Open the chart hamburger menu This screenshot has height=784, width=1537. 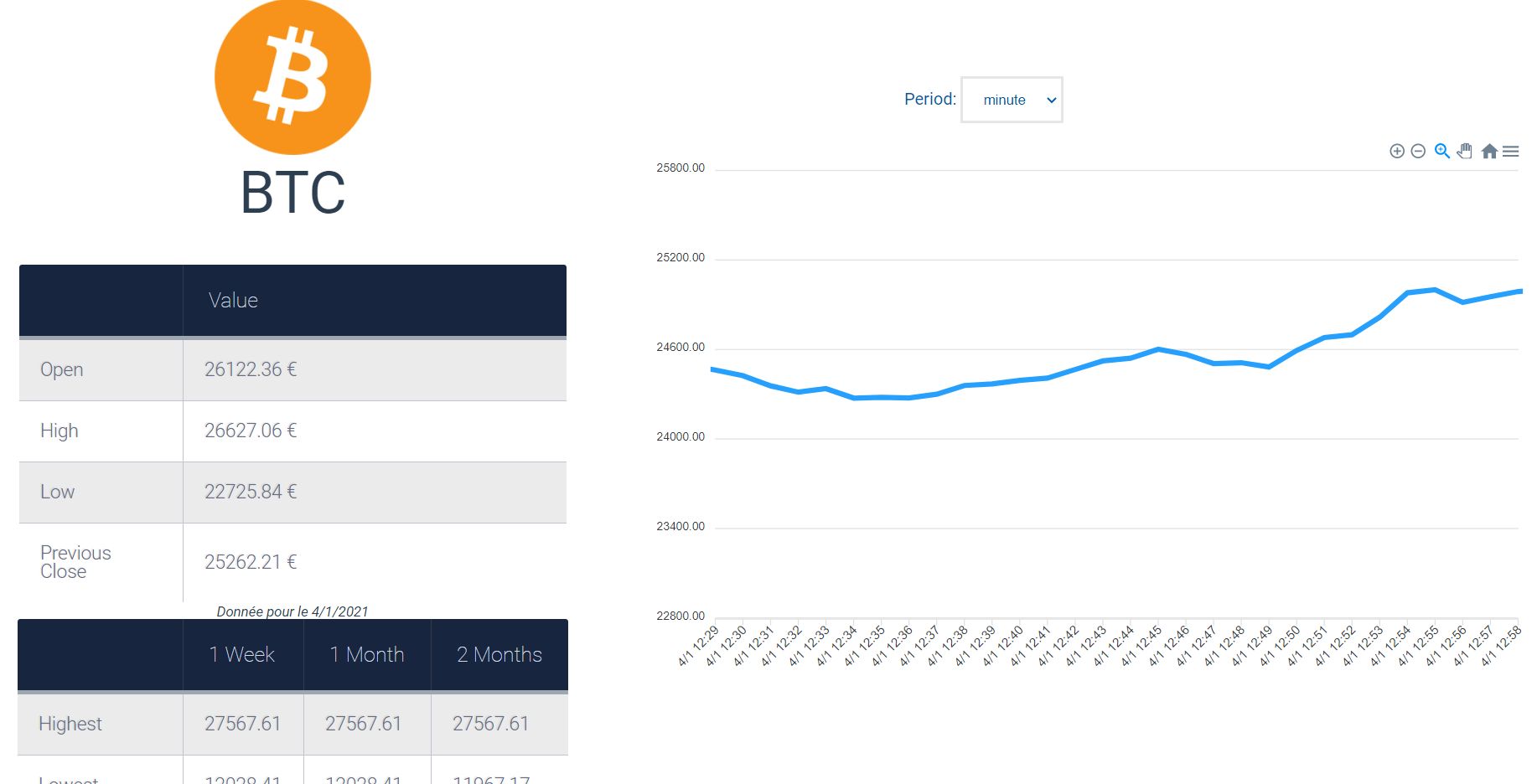point(1510,152)
